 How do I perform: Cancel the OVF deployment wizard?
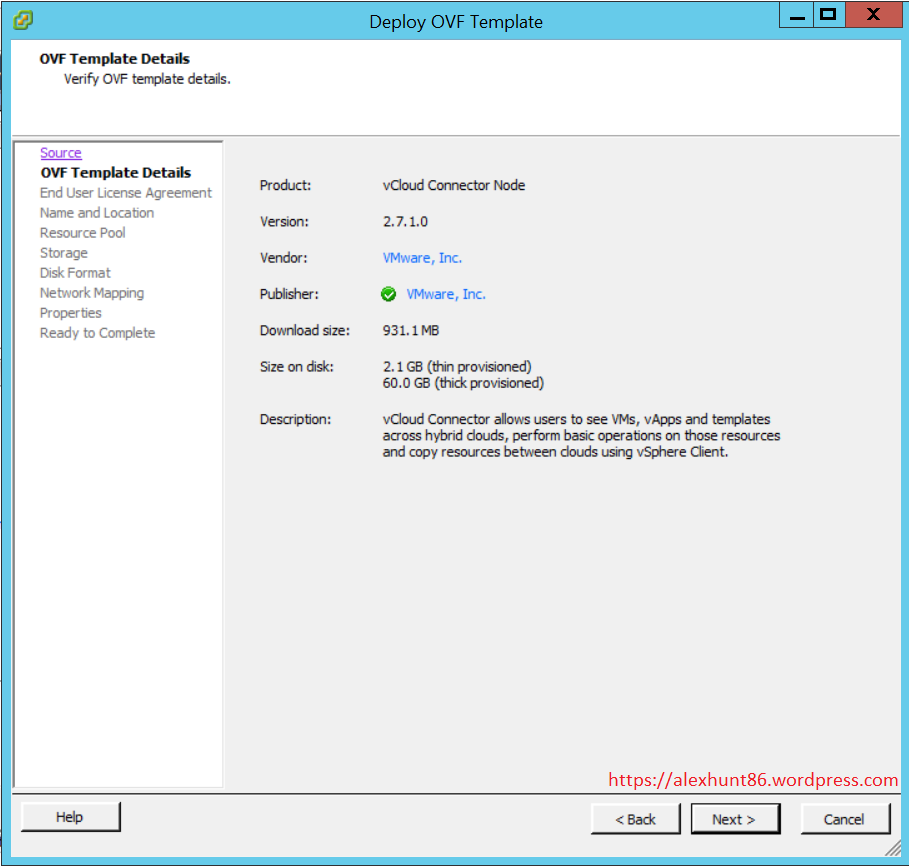pyautogui.click(x=845, y=819)
